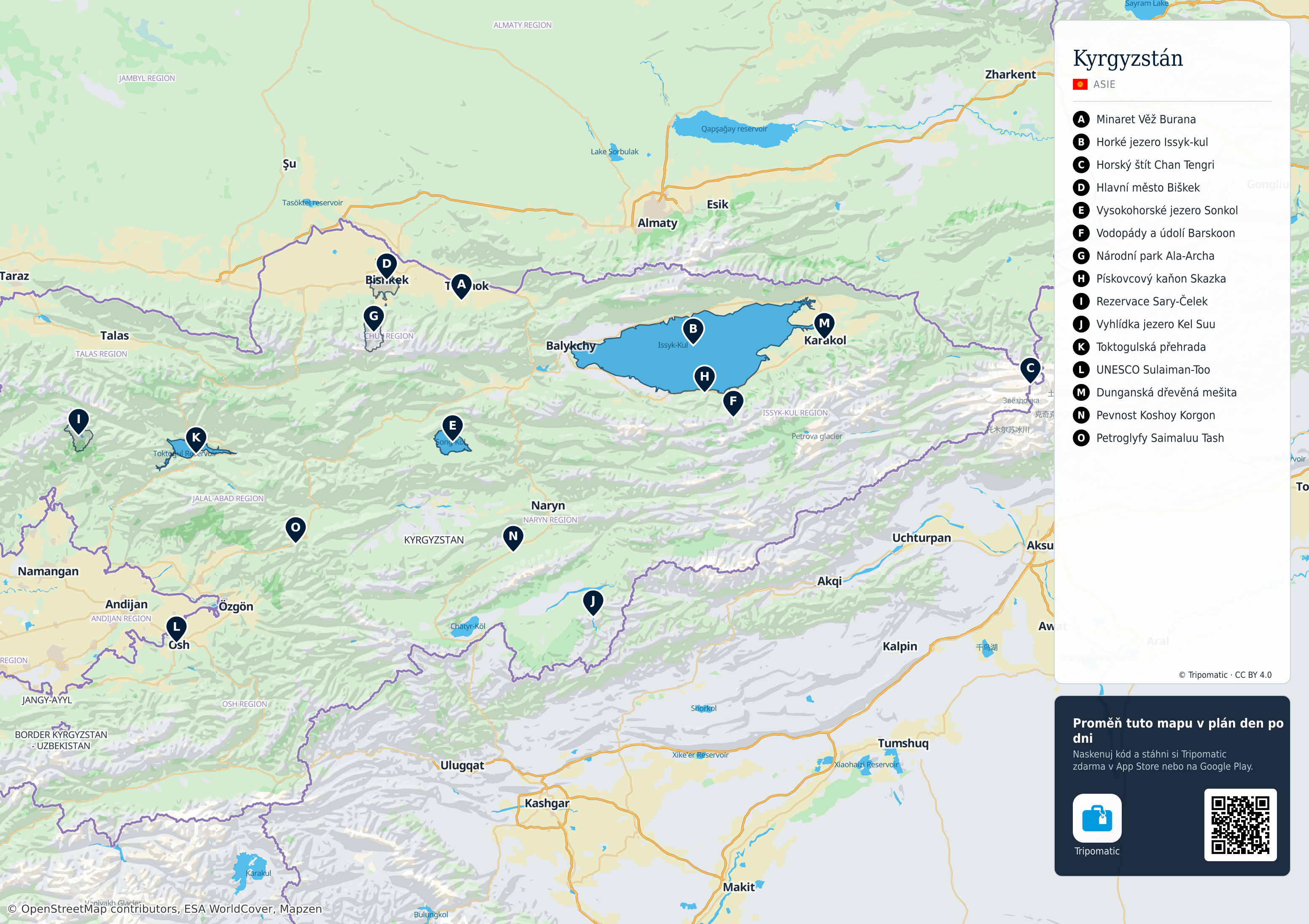Screen dimensions: 1309x924
Task: Select map pin E at Song-Kol lake
Action: tap(452, 427)
